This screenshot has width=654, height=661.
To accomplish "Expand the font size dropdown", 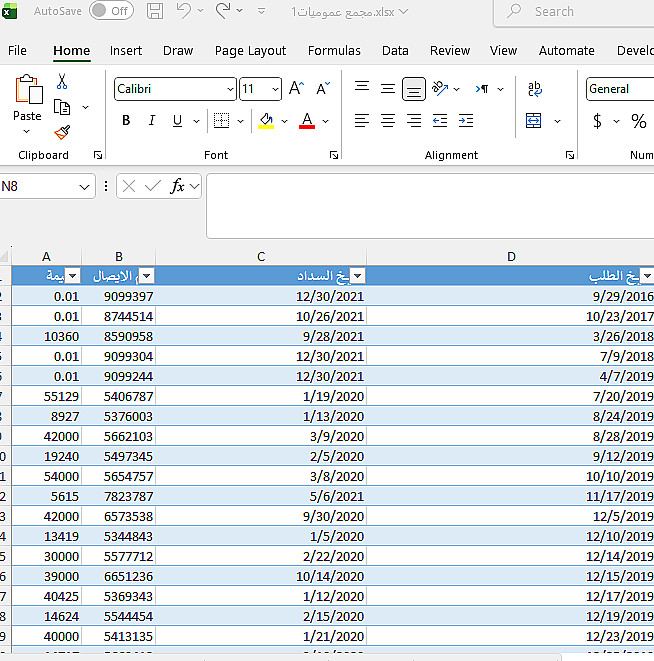I will coord(275,89).
